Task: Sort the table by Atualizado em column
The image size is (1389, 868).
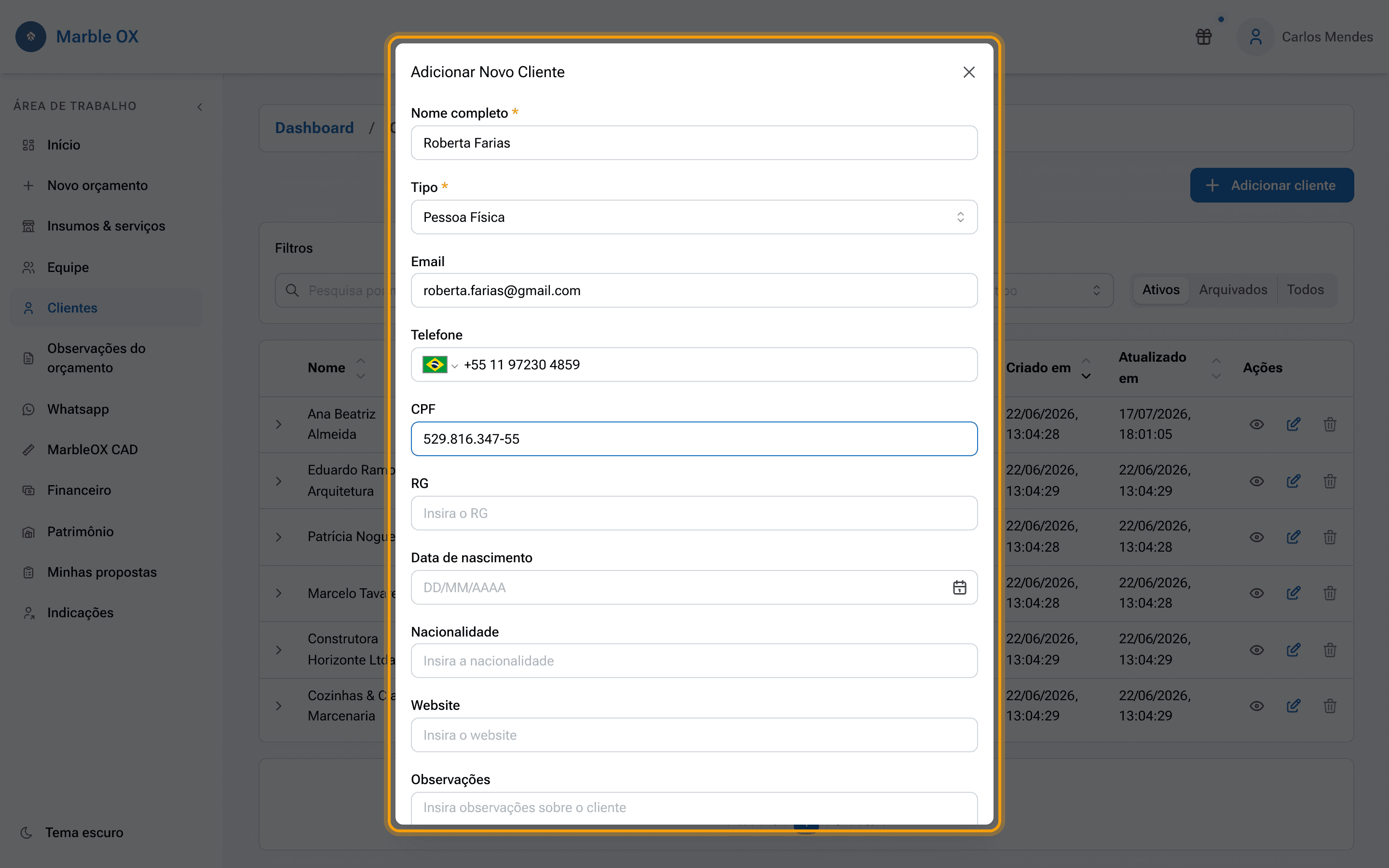Action: [x=1216, y=368]
